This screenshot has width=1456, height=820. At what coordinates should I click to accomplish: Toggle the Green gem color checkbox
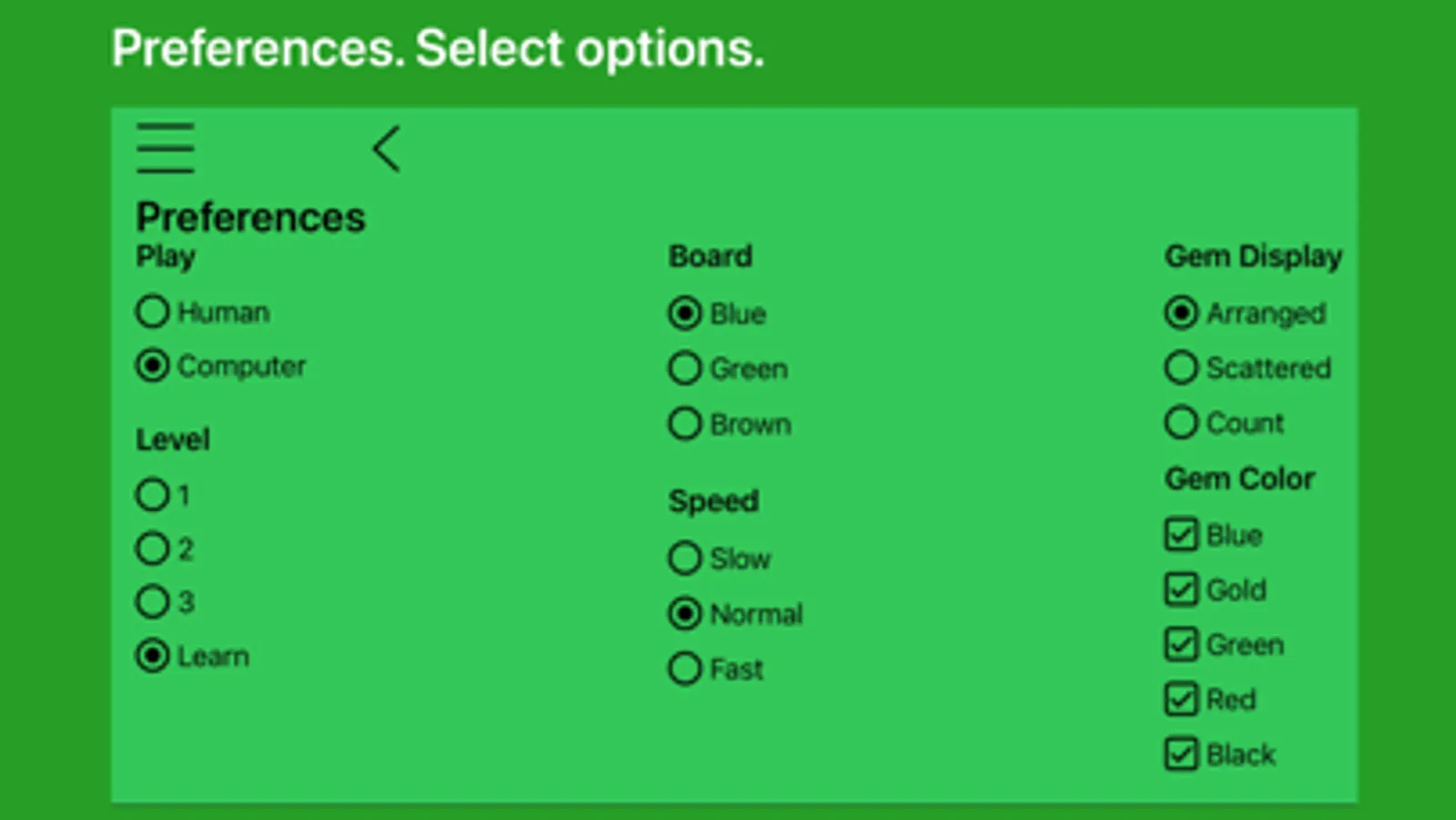pyautogui.click(x=1181, y=644)
